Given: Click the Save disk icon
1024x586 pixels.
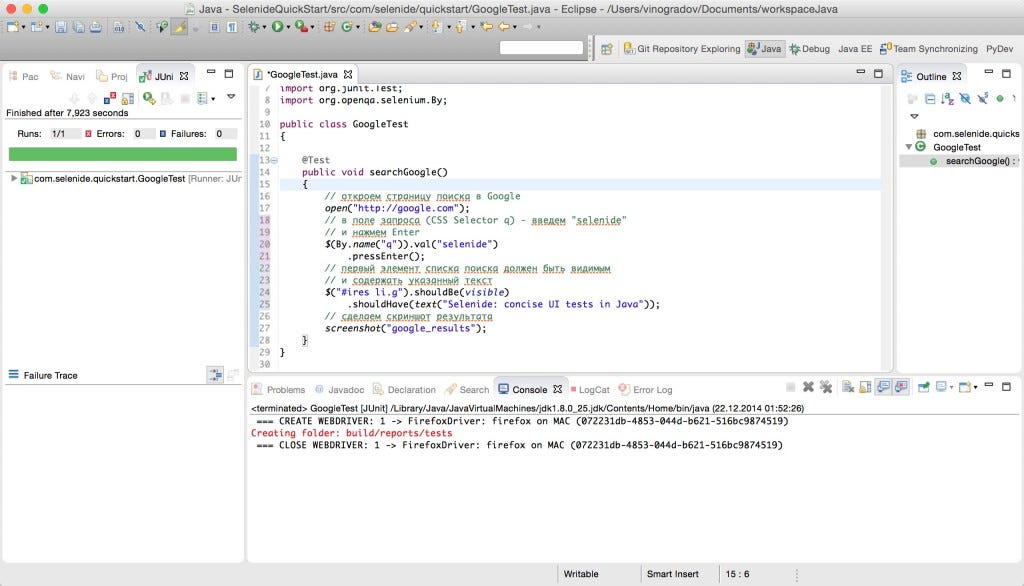Looking at the screenshot, I should click(62, 27).
